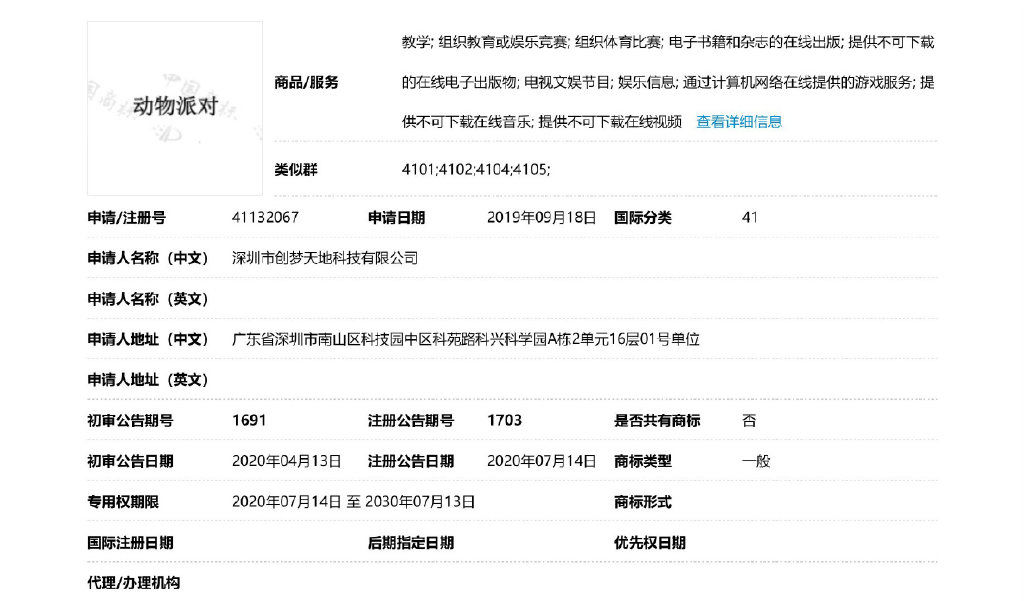Click the applicant address starting with 广东省深圳市南山区
The image size is (1024, 601).
coord(466,340)
